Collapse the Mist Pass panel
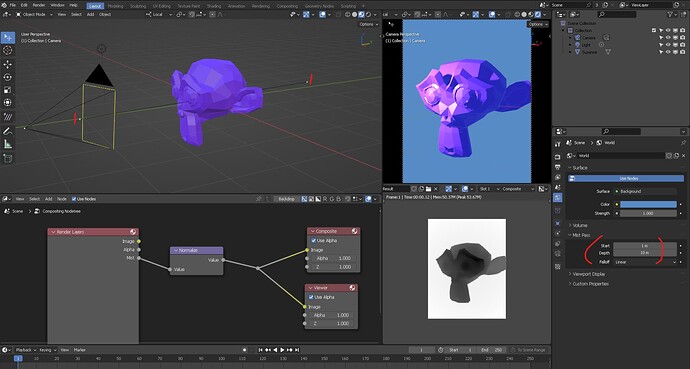Image resolution: width=690 pixels, height=369 pixels. [580, 235]
